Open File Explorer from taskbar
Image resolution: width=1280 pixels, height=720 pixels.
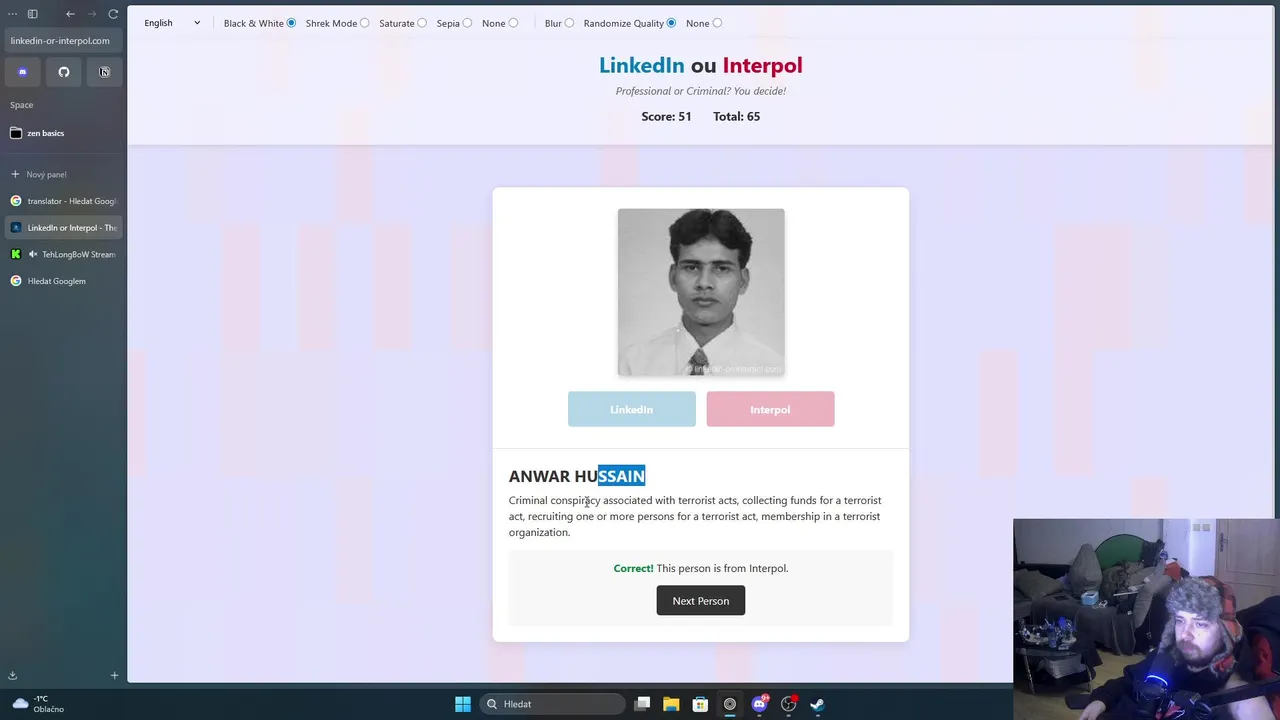671,704
